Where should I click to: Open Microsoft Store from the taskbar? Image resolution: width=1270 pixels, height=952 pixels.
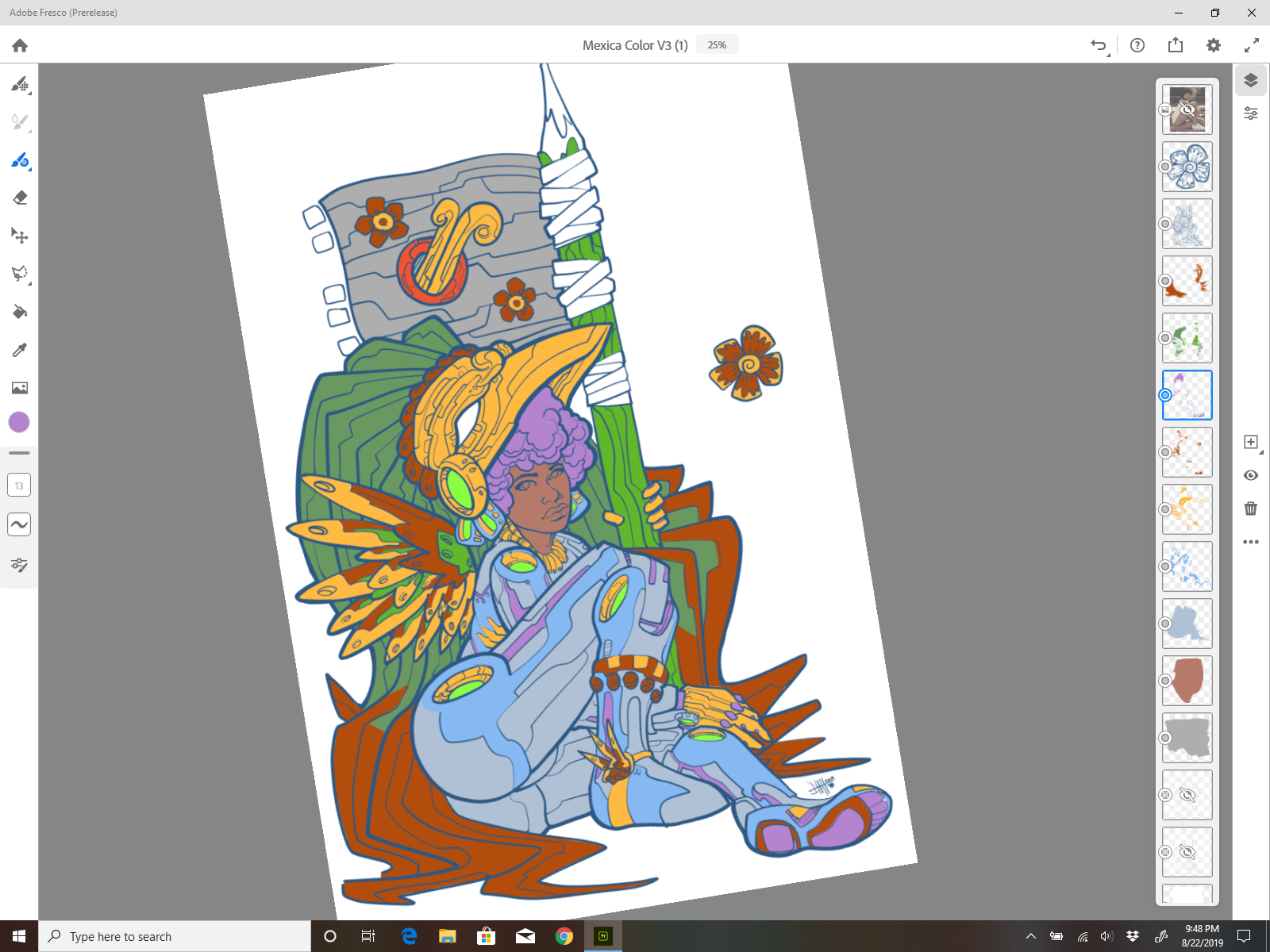tap(486, 936)
